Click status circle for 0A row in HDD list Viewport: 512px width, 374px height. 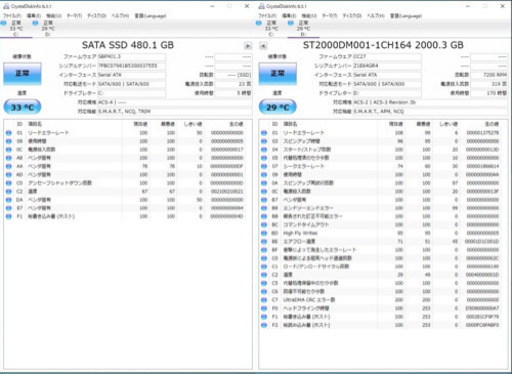coord(264,183)
